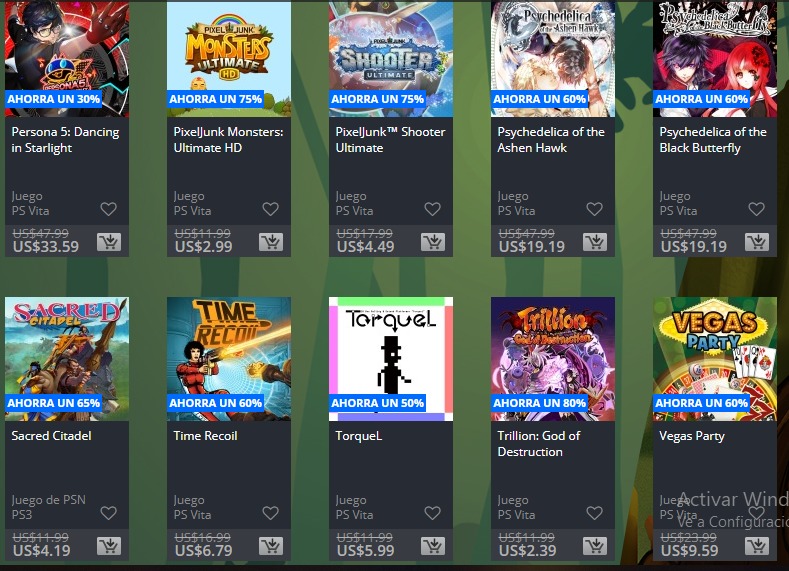Open Psychedelica of the Black Butterfly title link
This screenshot has width=789, height=571.
(x=713, y=140)
